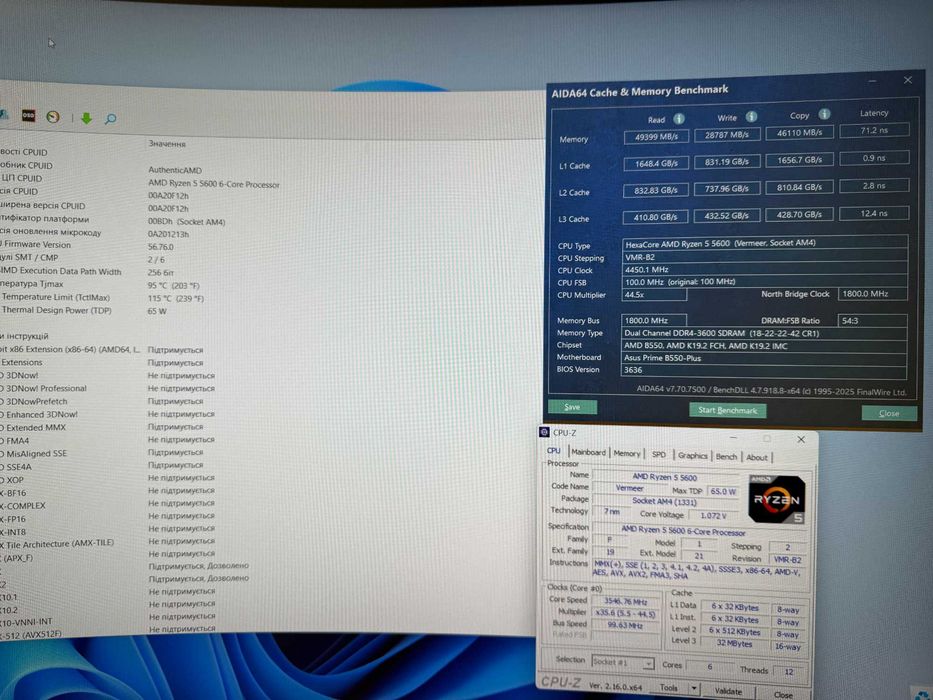Click the L3 Cache Copy value 428.70 GB/s

tap(799, 214)
